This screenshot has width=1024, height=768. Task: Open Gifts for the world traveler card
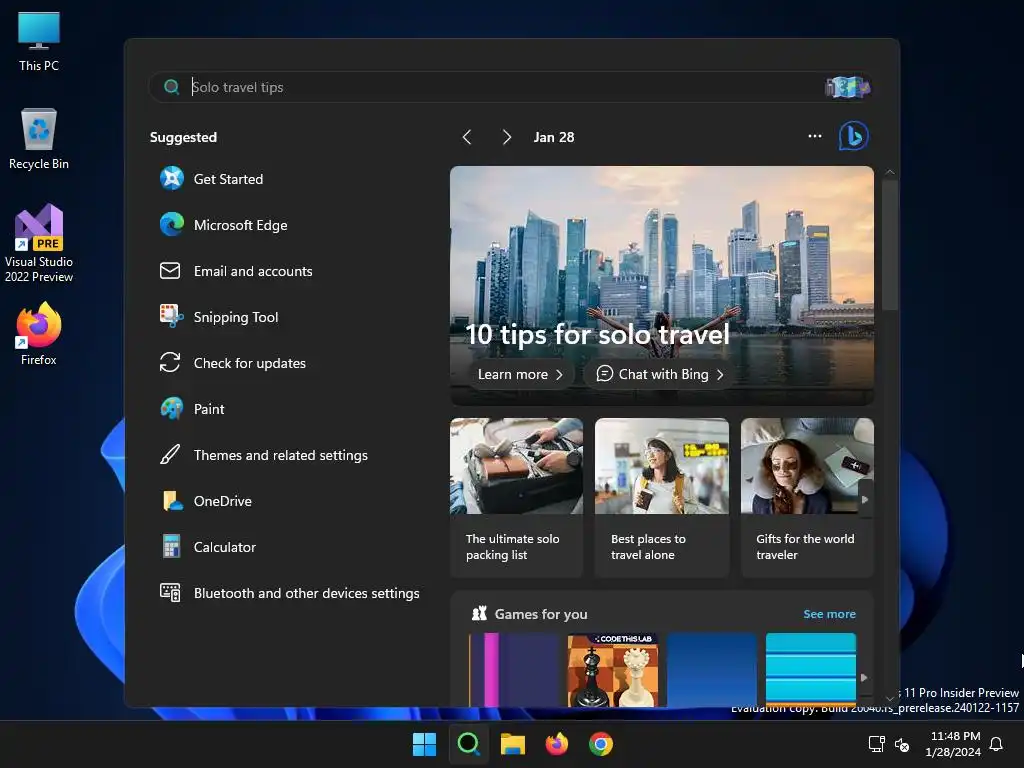coord(807,498)
